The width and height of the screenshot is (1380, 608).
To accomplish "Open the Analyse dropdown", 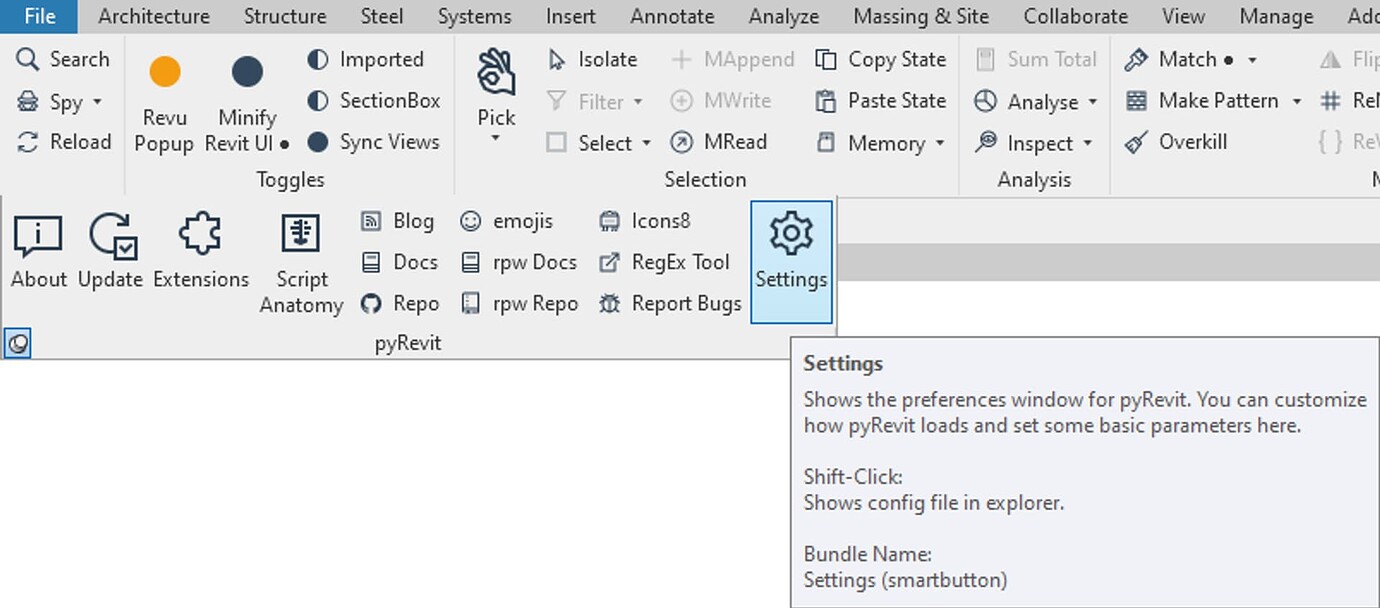I will click(x=1036, y=101).
